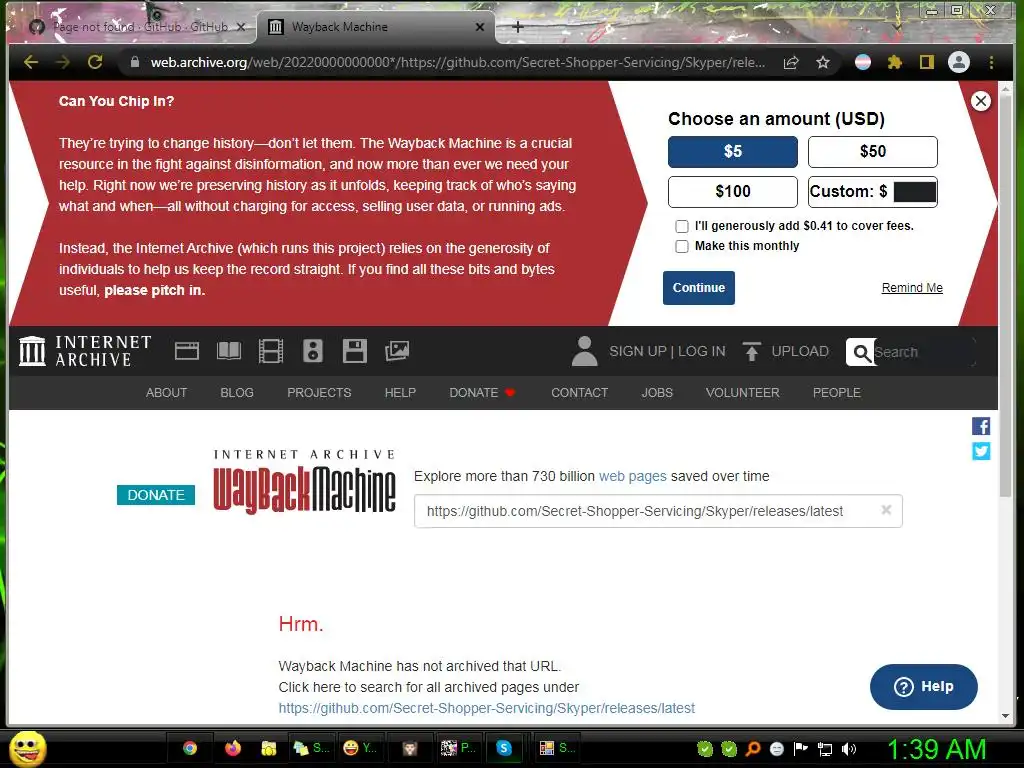Open a new browser tab

click(x=517, y=27)
